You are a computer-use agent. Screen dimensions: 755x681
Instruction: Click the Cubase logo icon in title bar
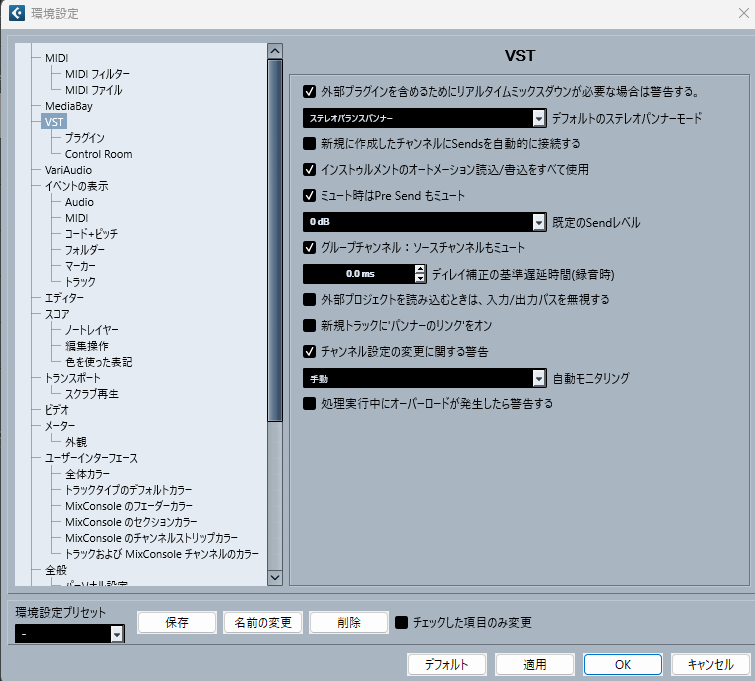(17, 13)
